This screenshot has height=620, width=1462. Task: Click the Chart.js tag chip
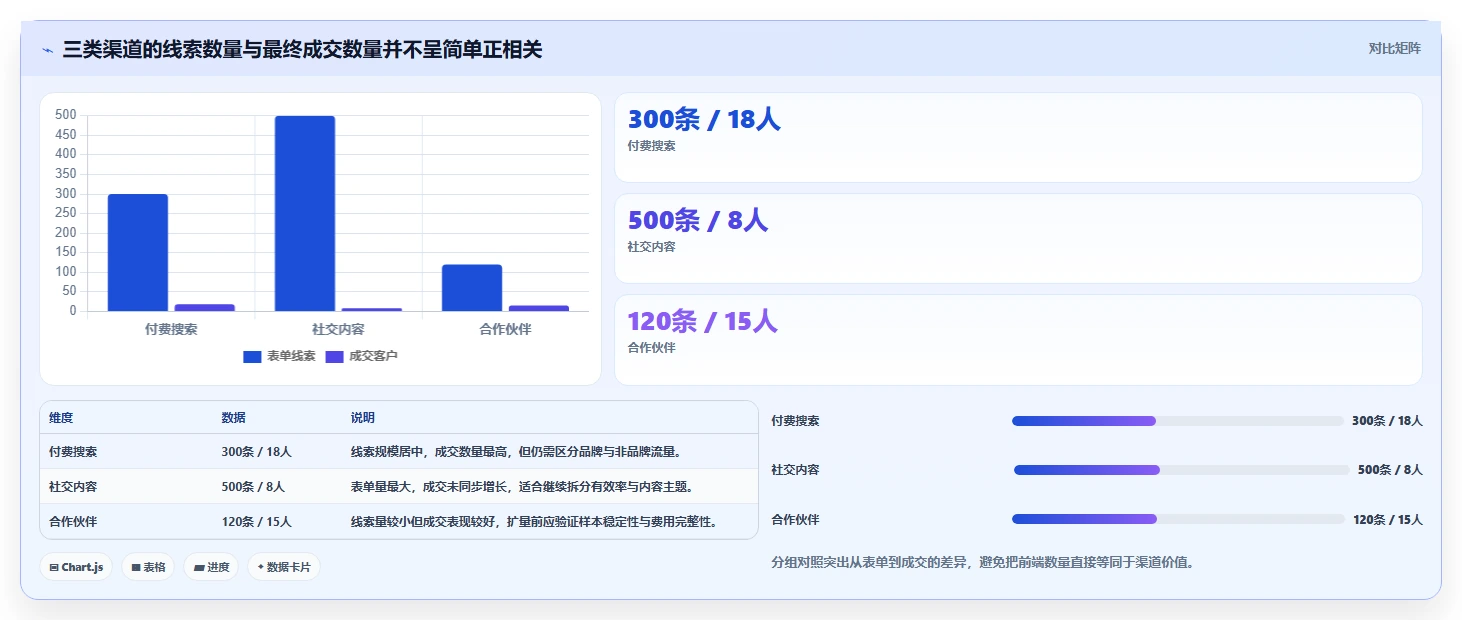pos(77,567)
